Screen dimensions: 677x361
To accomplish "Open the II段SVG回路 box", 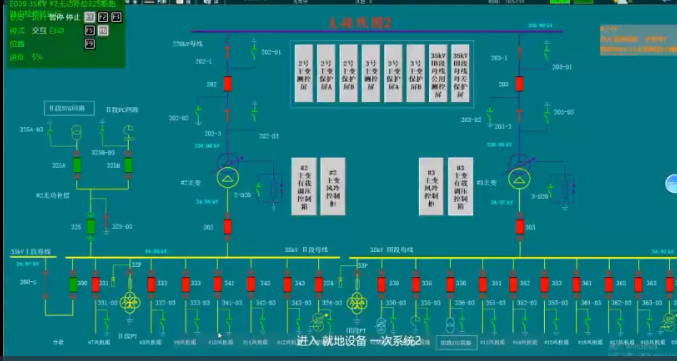I will (69, 108).
